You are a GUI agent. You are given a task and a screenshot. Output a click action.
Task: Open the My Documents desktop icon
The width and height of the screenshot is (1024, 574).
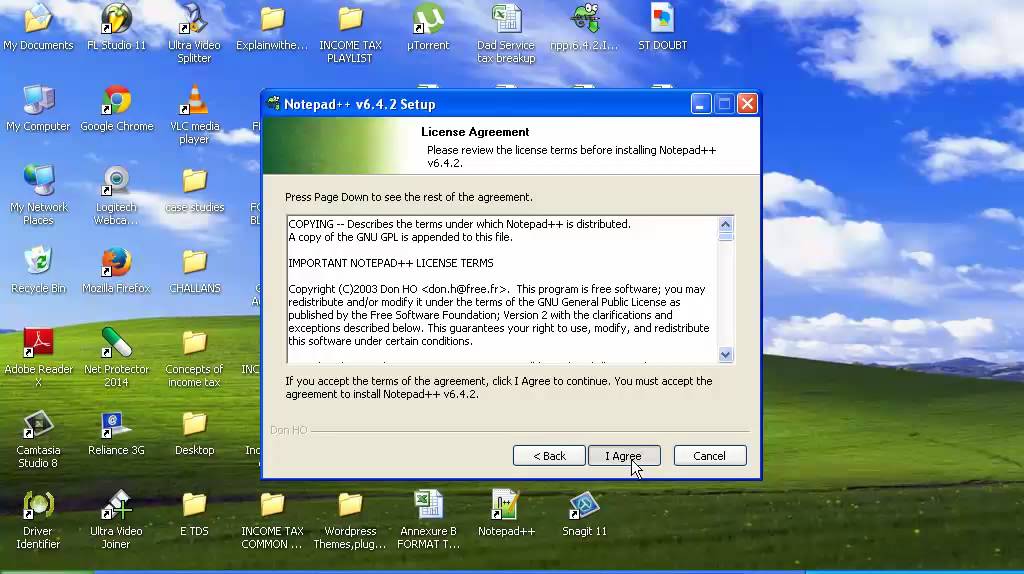point(38,26)
